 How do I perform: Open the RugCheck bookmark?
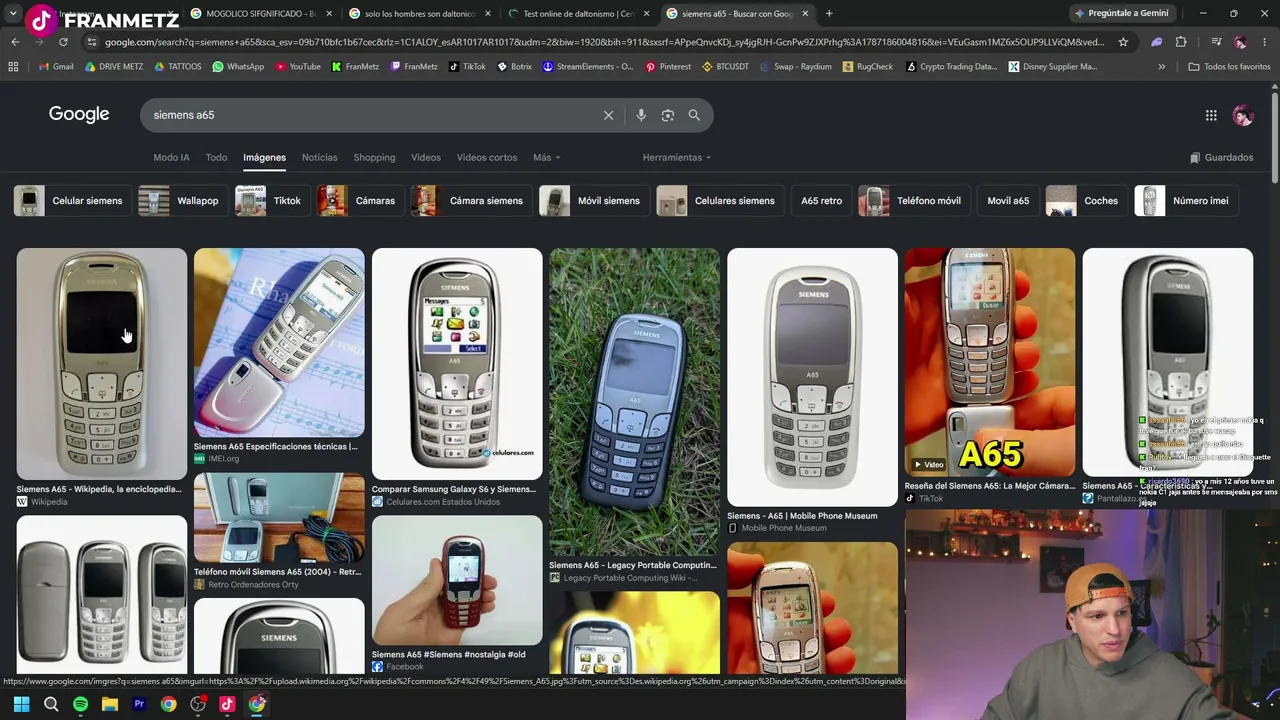click(869, 67)
